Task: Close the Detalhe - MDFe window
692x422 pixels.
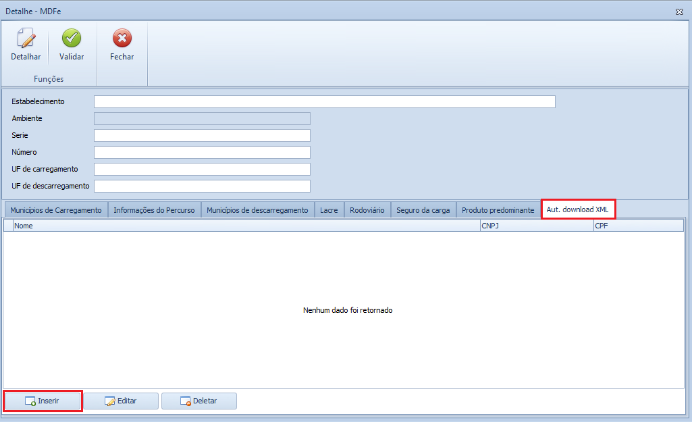Action: (680, 7)
